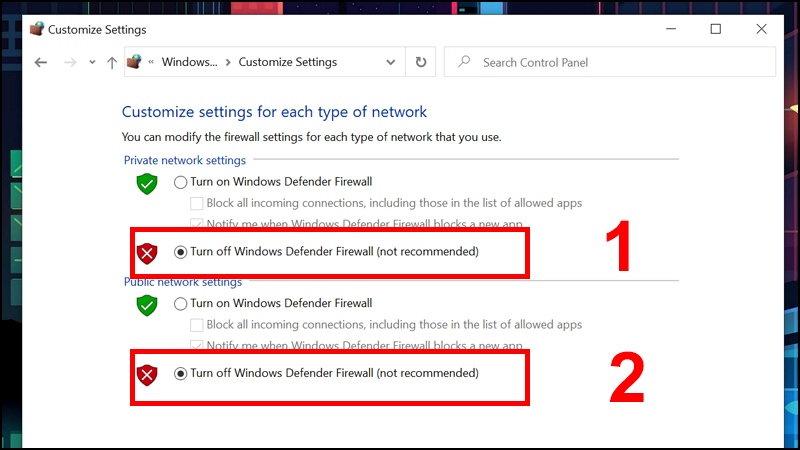
Task: Click the firewall icon in address bar
Action: tap(134, 62)
